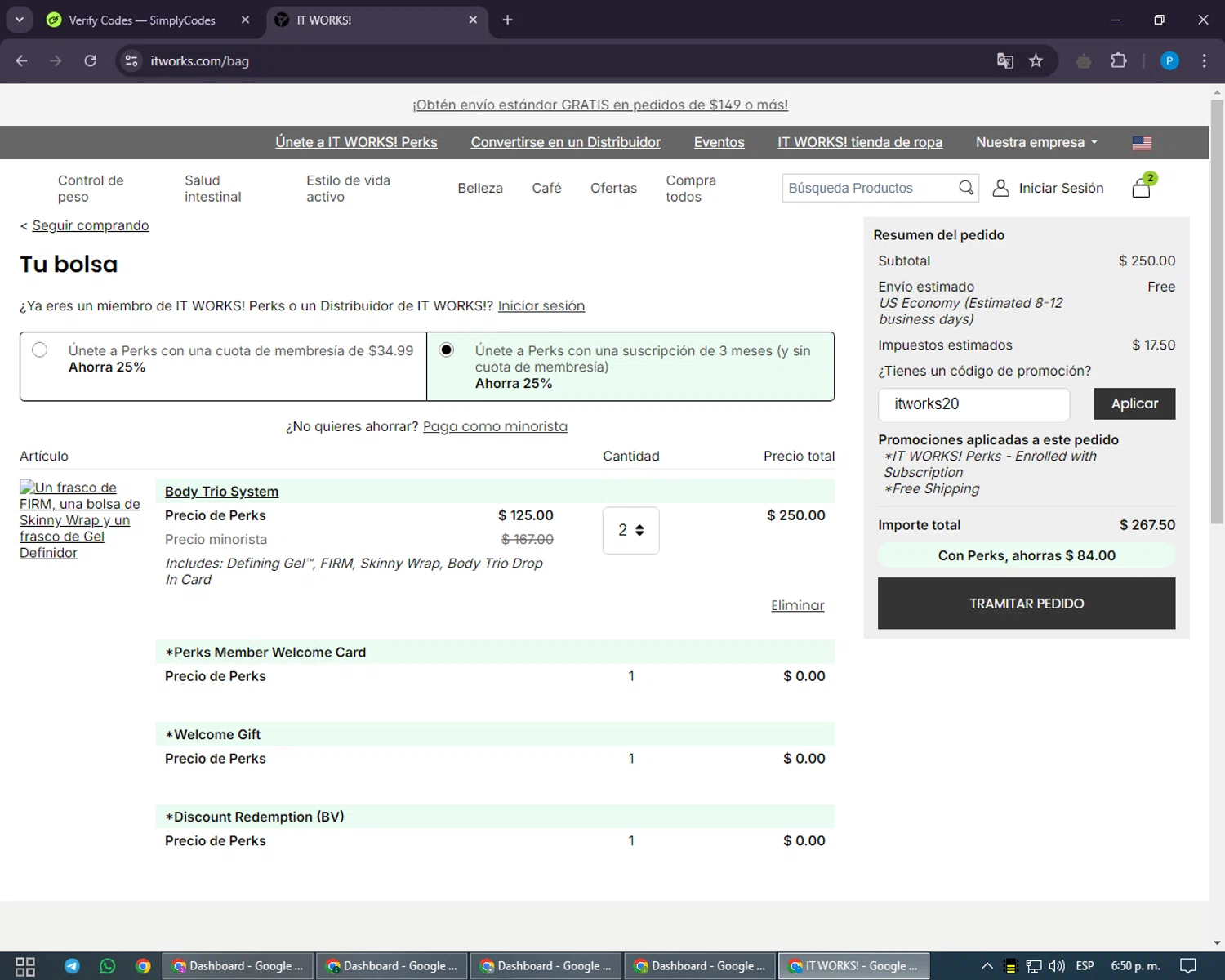The width and height of the screenshot is (1225, 980).
Task: Click Paga como minorista link
Action: 495,426
